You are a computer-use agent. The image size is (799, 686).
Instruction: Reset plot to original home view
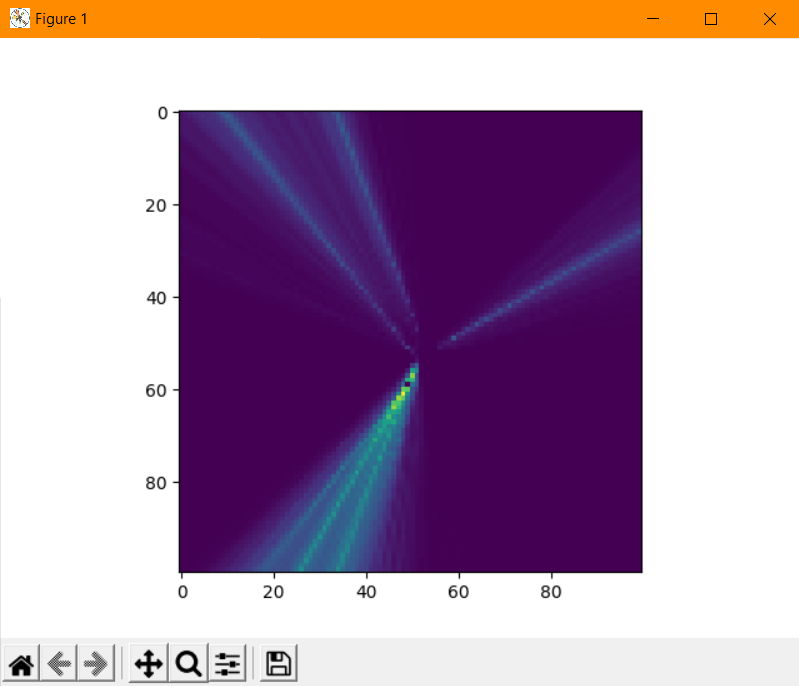[x=21, y=663]
